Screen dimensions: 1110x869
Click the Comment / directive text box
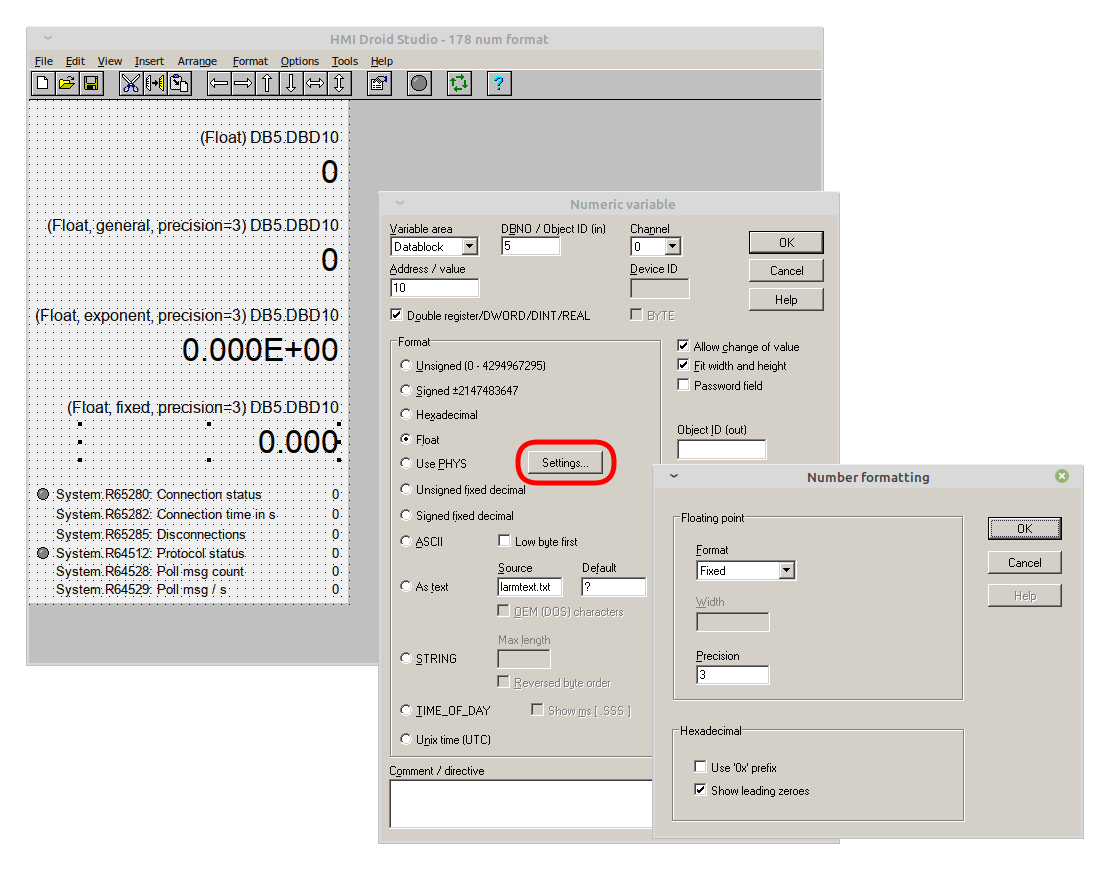tap(521, 803)
